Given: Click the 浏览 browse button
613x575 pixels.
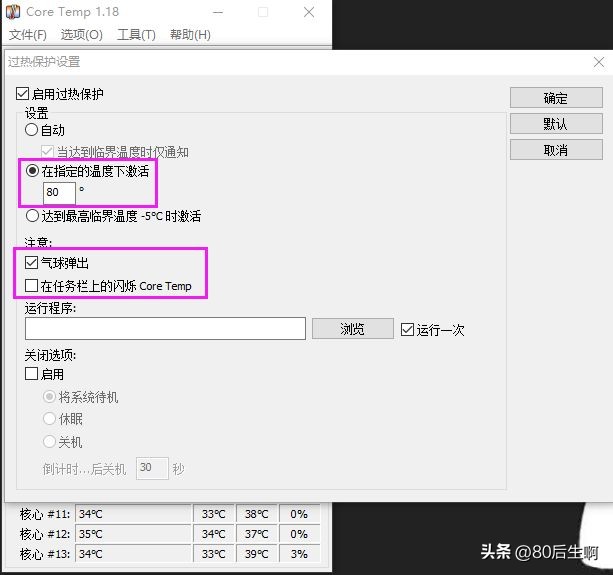Looking at the screenshot, I should (x=353, y=328).
